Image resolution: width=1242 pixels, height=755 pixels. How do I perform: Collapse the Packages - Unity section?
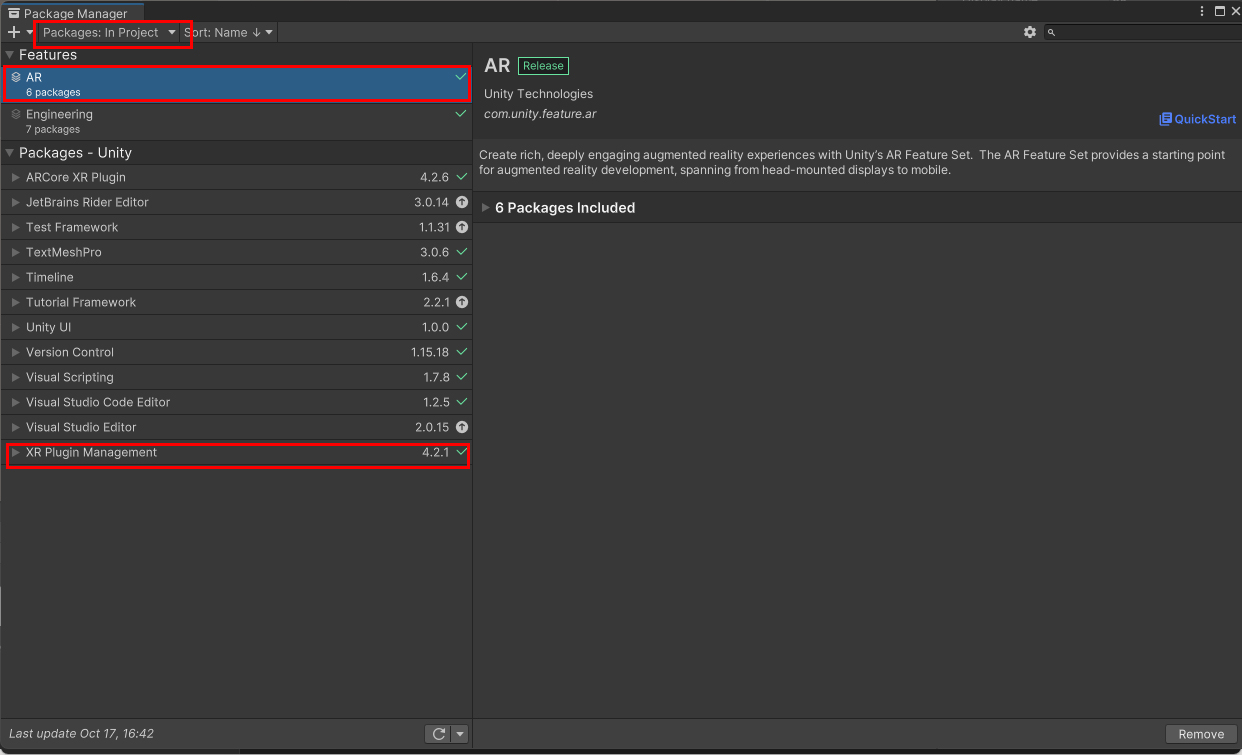(x=10, y=153)
